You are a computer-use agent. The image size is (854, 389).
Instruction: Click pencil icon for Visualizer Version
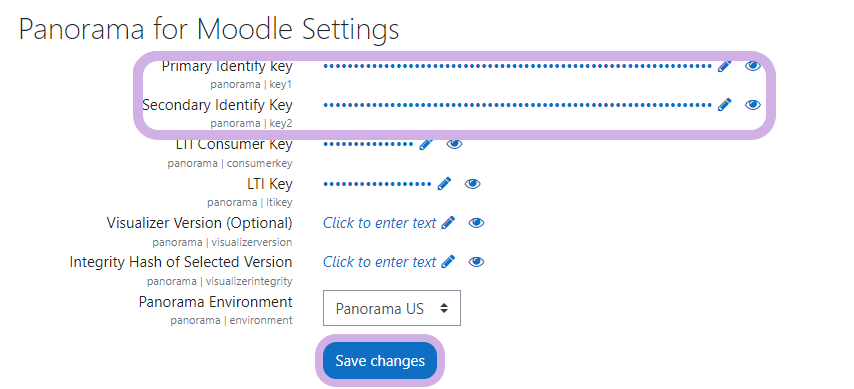448,223
